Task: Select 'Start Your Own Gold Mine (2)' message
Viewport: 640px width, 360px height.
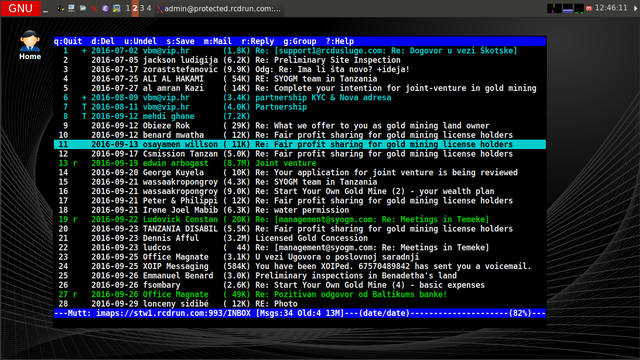Action: click(x=300, y=191)
